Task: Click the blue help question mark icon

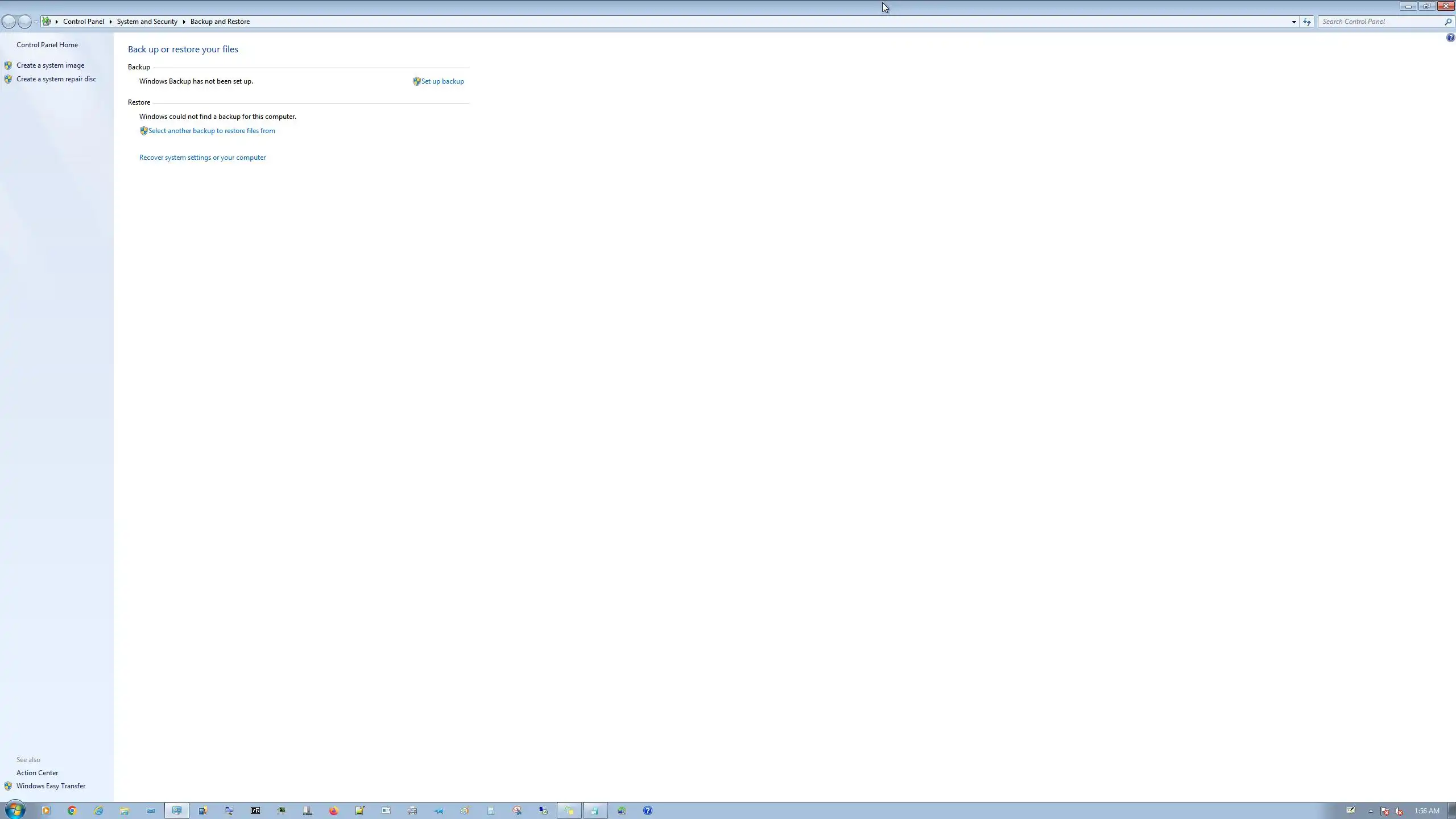Action: (1450, 38)
